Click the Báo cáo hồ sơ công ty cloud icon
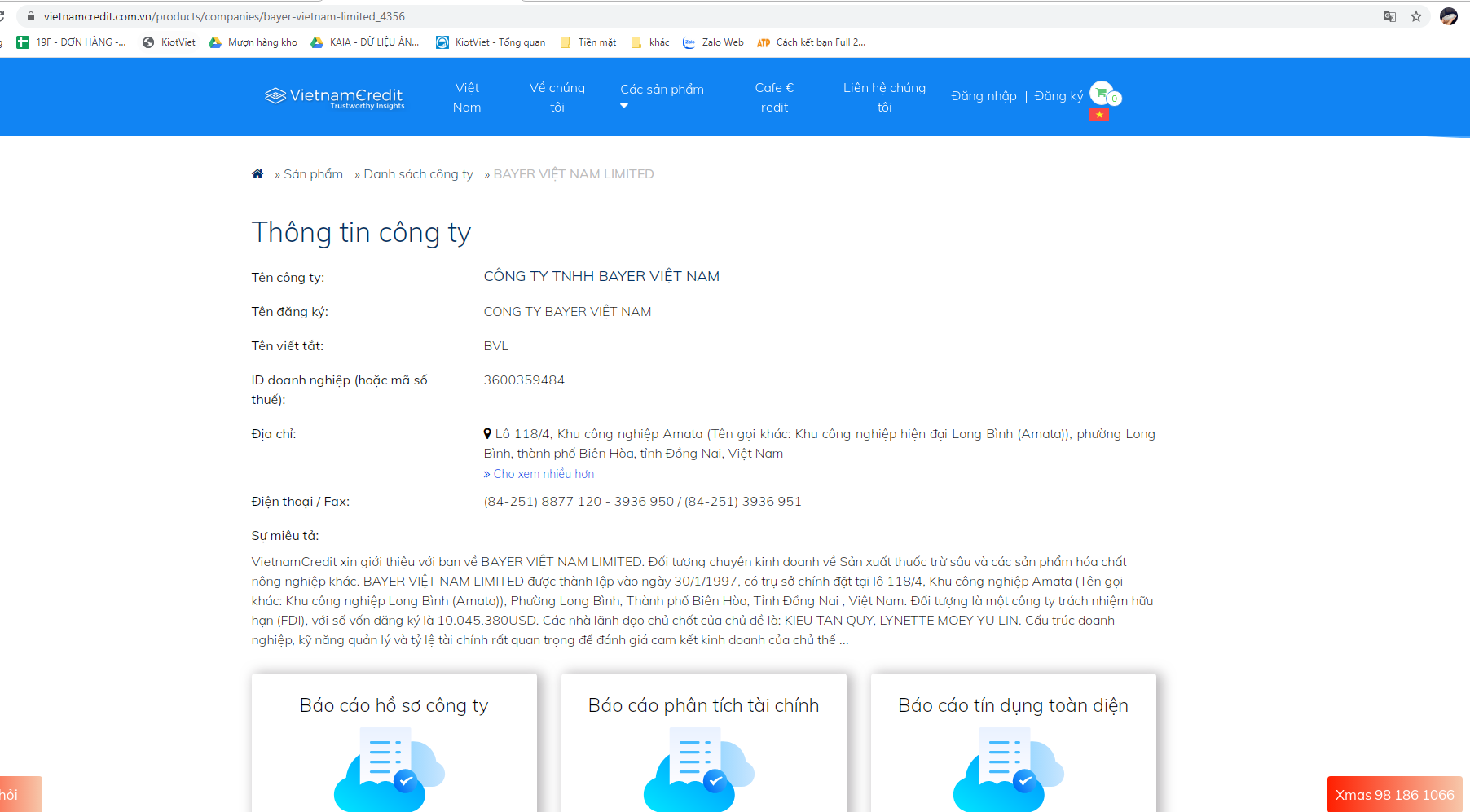Image resolution: width=1470 pixels, height=812 pixels. pyautogui.click(x=390, y=770)
